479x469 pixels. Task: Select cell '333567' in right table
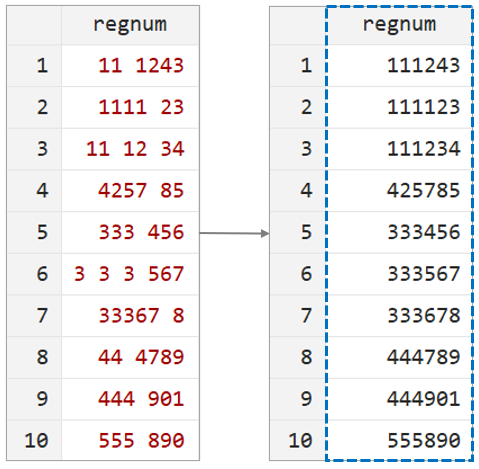point(399,274)
